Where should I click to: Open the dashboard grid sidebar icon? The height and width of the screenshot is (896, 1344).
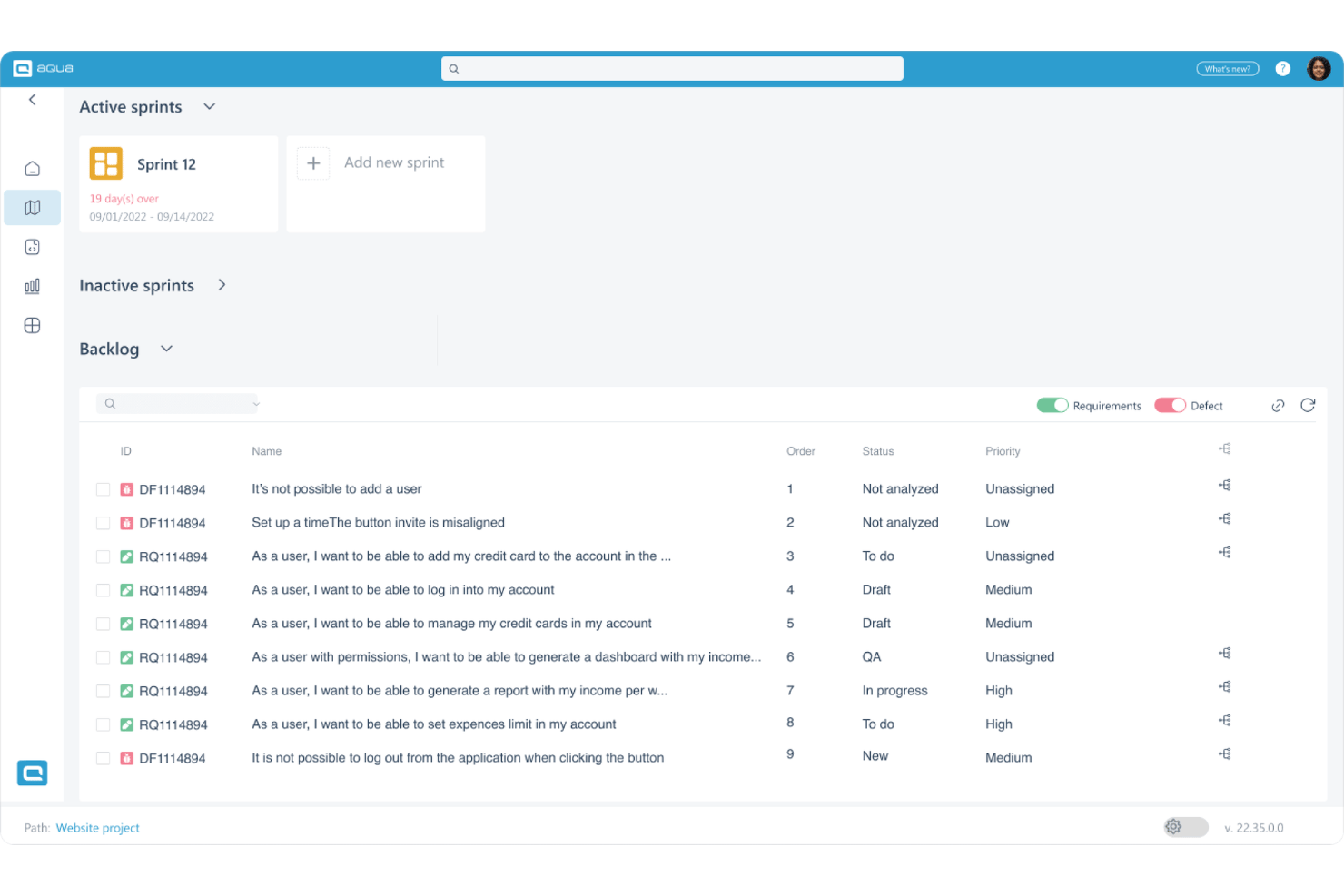(33, 325)
